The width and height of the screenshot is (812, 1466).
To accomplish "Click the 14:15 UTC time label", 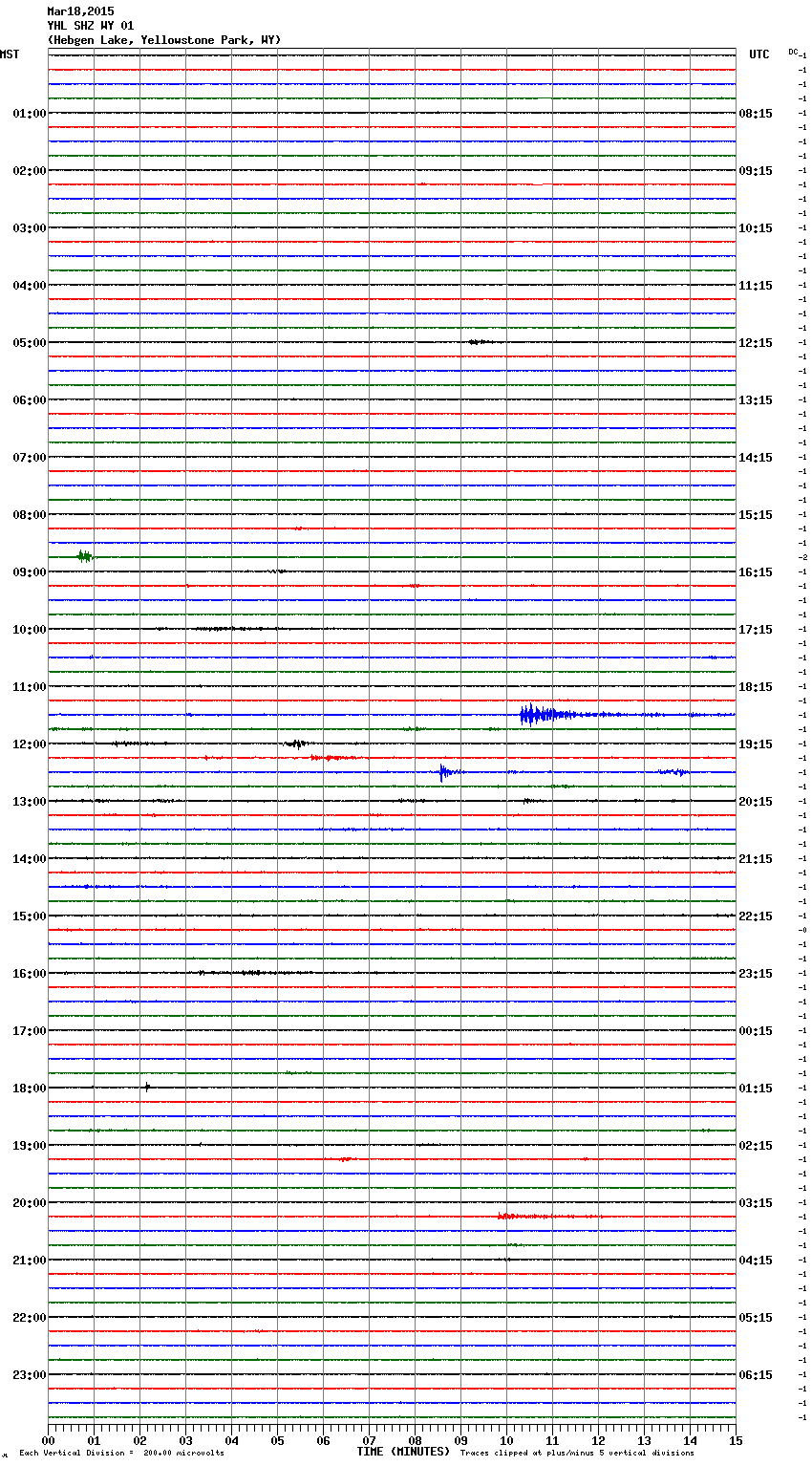I will click(x=756, y=458).
